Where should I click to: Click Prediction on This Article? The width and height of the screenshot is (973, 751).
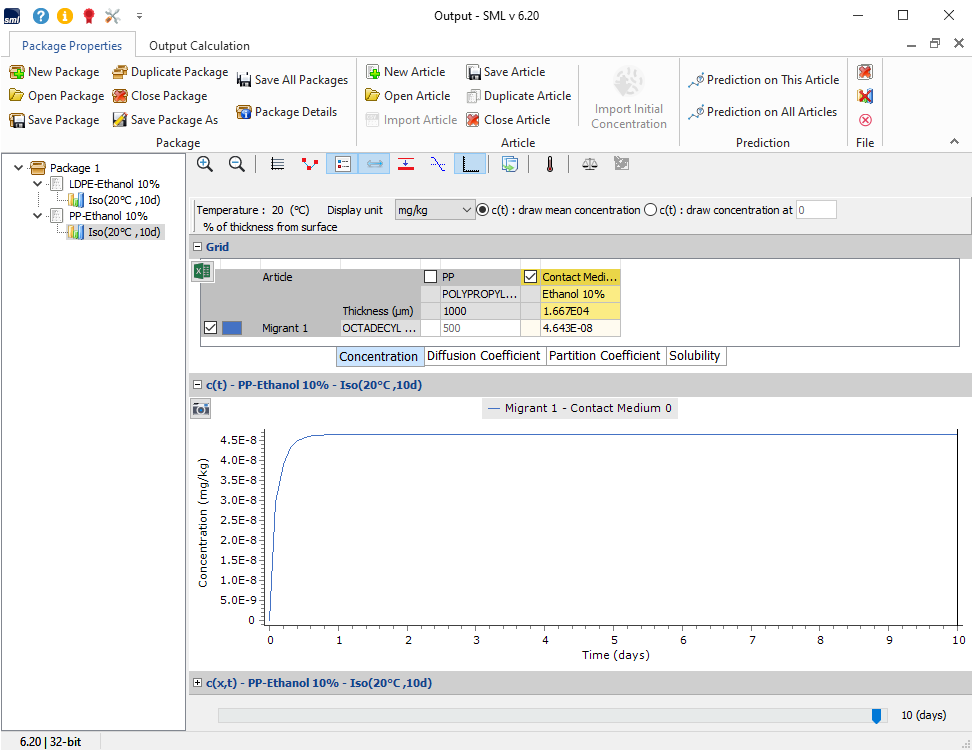coord(764,80)
